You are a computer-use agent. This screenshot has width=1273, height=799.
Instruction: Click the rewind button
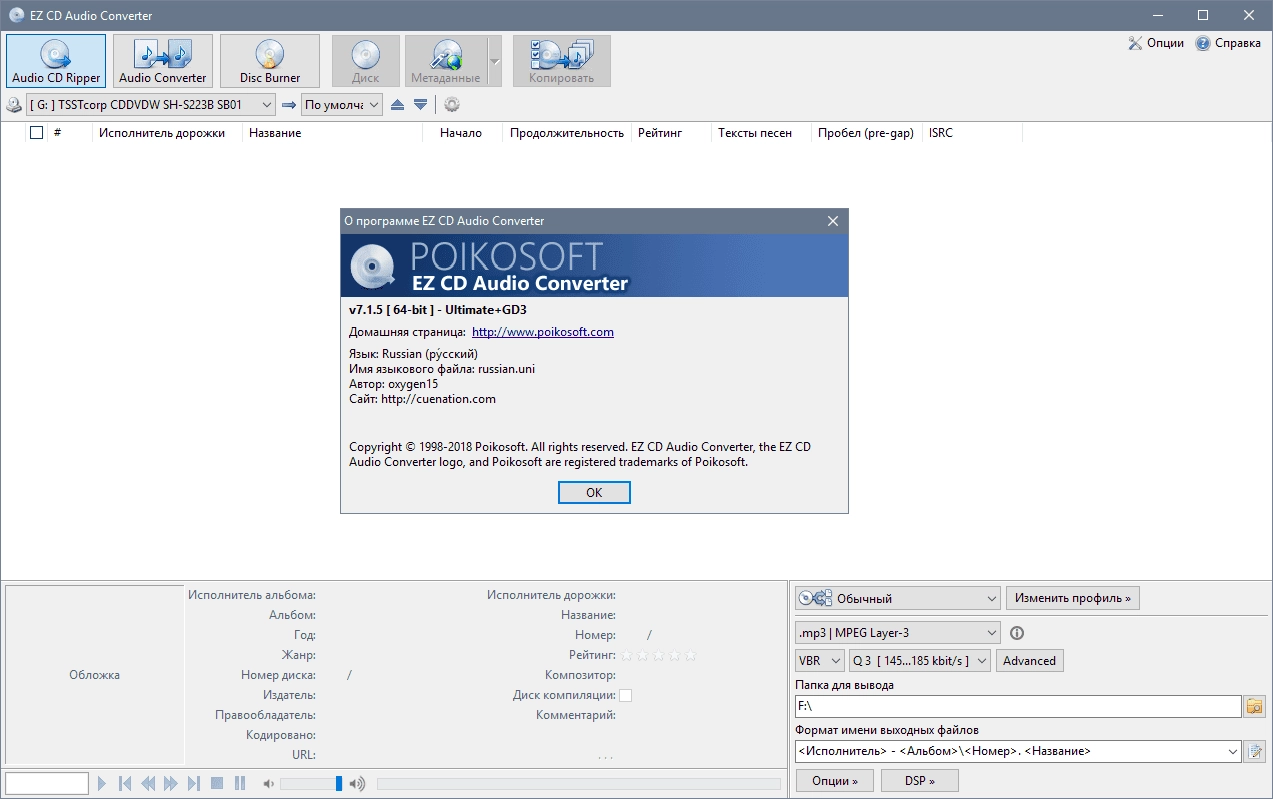[x=148, y=783]
